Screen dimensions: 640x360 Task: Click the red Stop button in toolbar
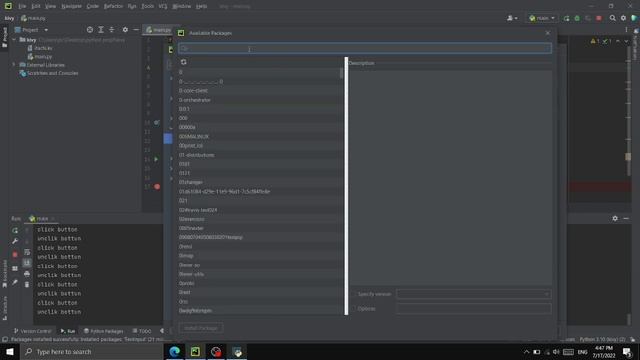(599, 18)
